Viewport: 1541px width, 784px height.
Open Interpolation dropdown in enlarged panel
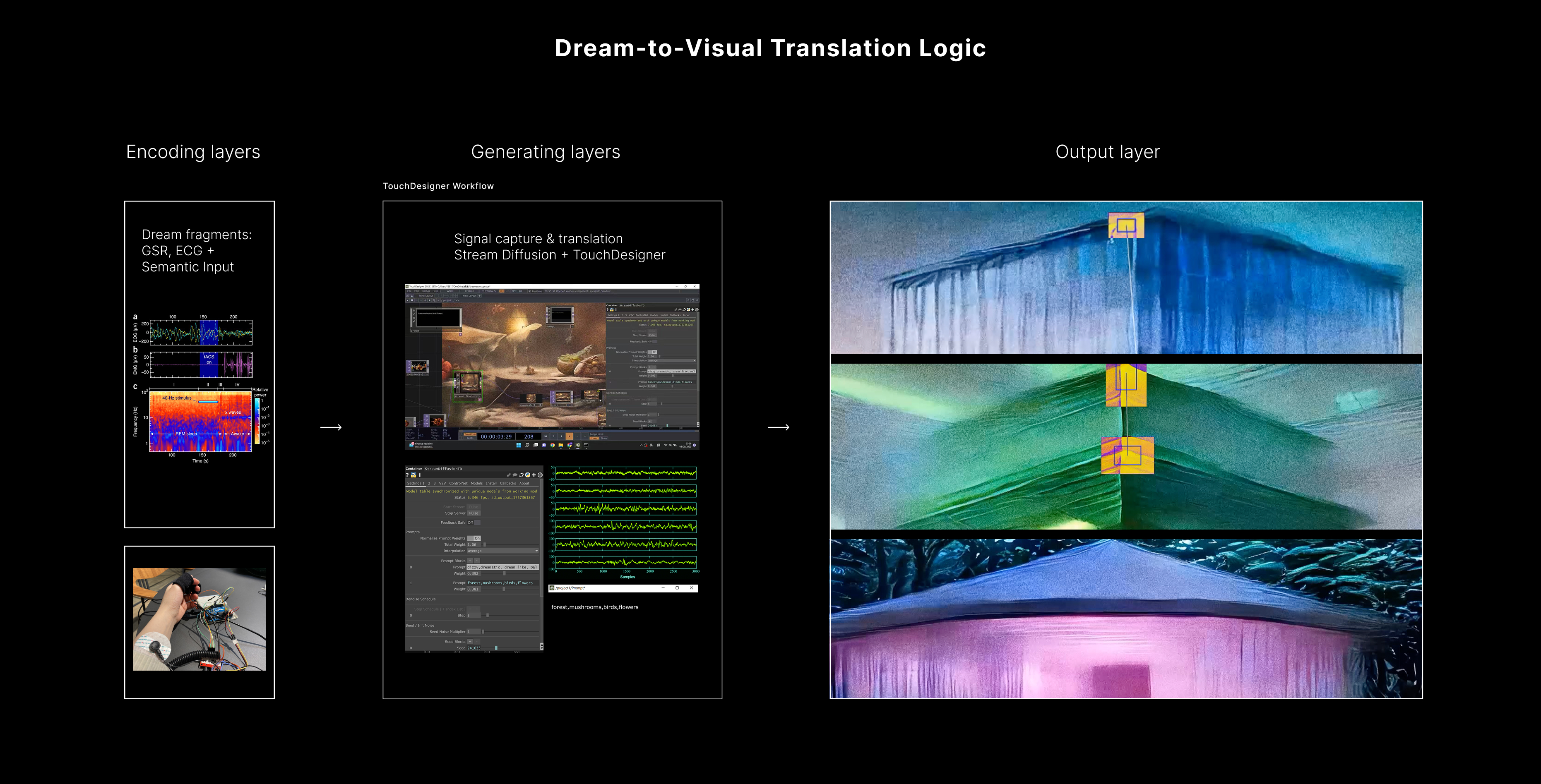502,551
